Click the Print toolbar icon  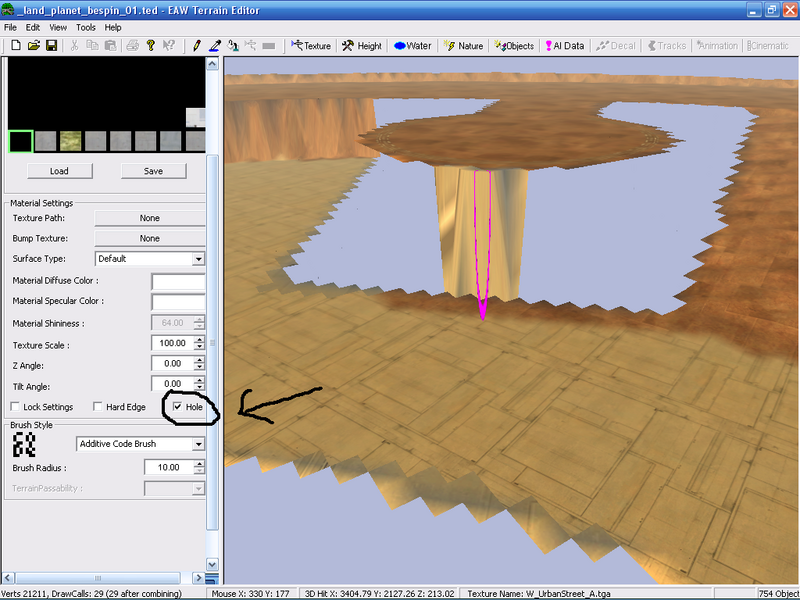click(133, 45)
